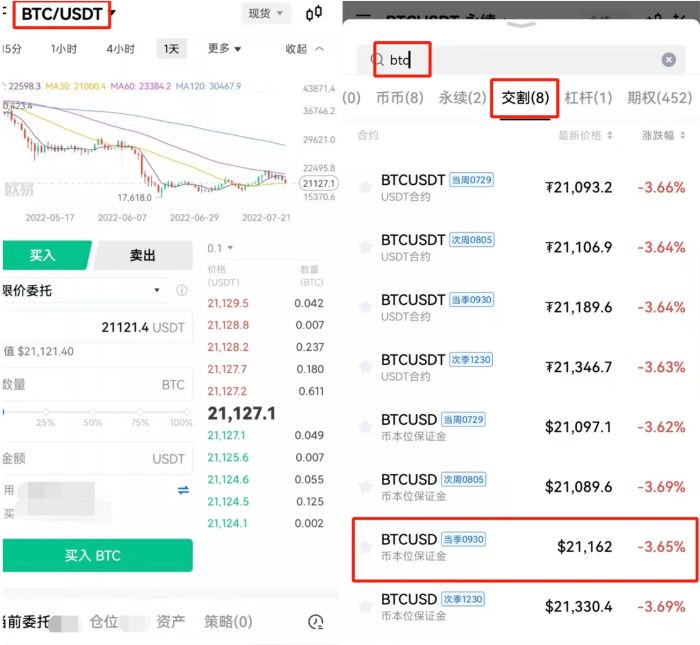Favorite the BTCUSDT 当周0729 contract star
This screenshot has width=700, height=645.
(x=365, y=187)
